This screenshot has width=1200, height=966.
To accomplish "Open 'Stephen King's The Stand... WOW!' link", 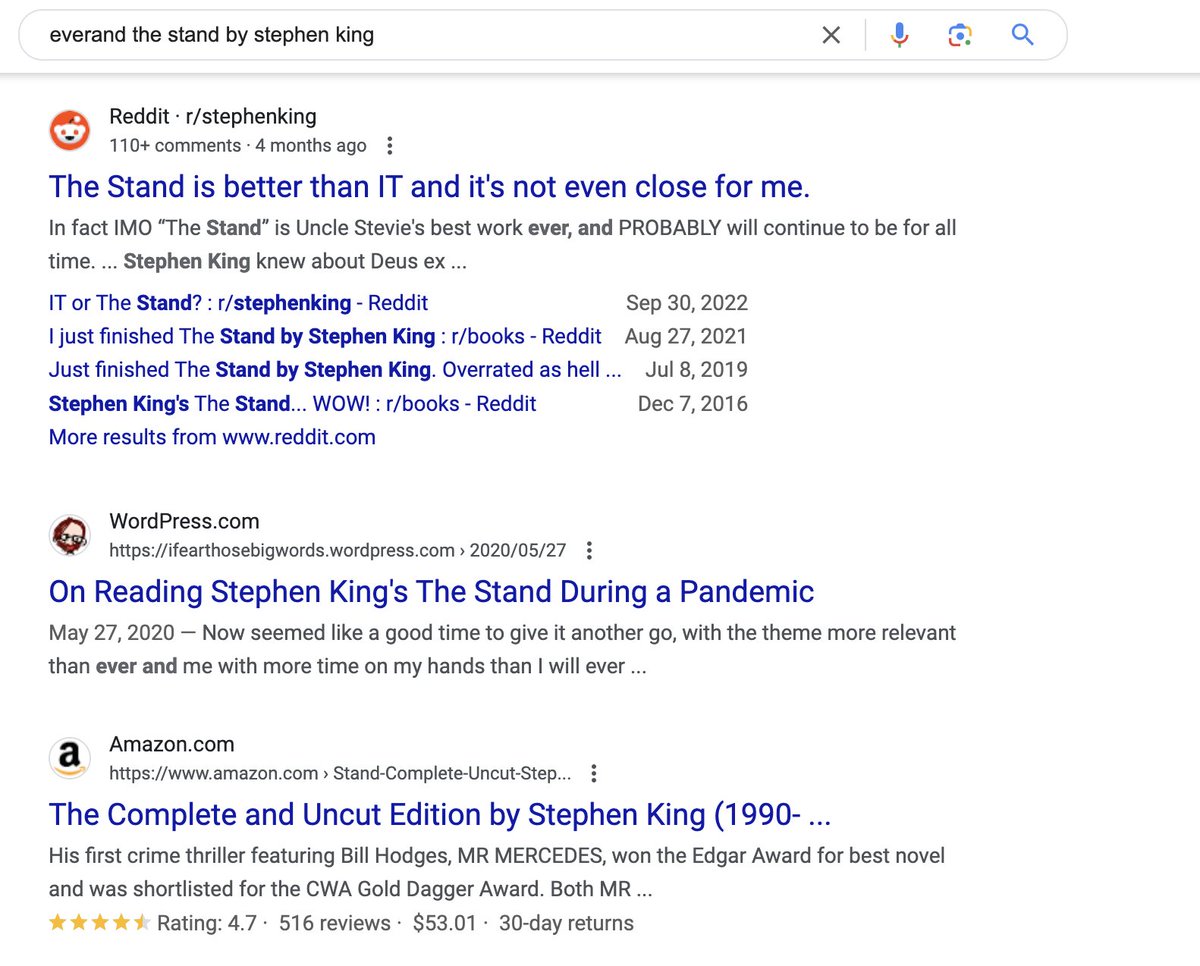I will coord(292,404).
